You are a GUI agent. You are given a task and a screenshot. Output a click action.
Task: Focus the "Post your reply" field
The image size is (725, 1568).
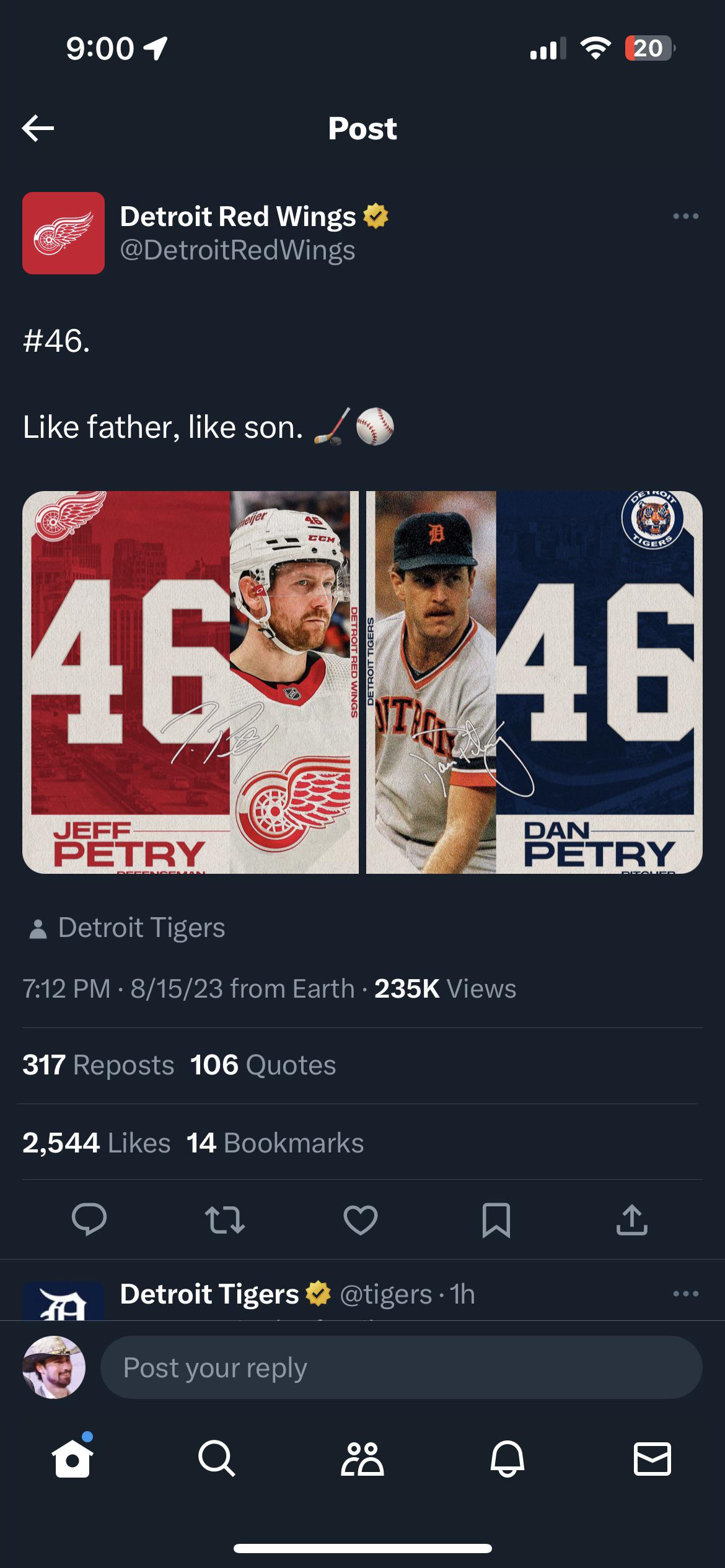pyautogui.click(x=401, y=1367)
